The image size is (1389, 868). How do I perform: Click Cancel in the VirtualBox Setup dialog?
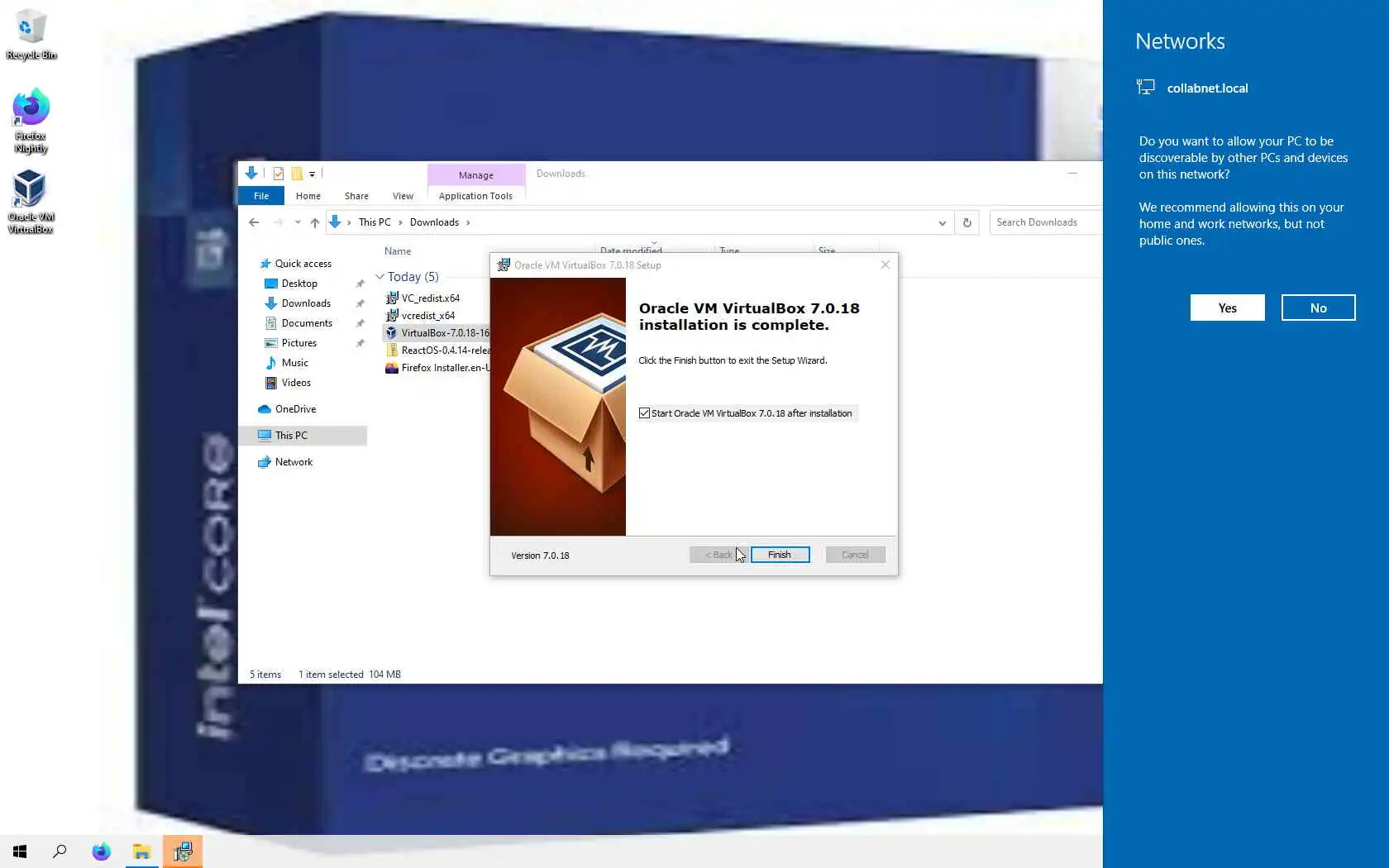coord(855,555)
